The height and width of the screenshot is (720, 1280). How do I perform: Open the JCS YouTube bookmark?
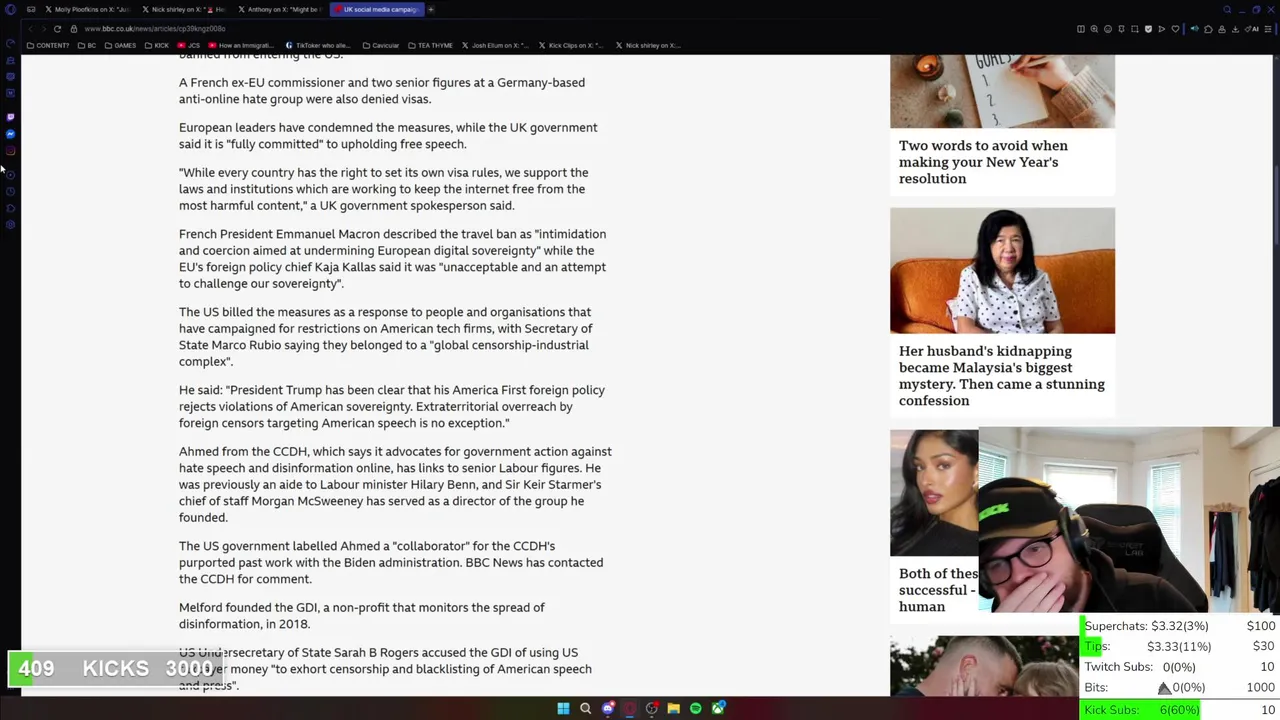[189, 45]
